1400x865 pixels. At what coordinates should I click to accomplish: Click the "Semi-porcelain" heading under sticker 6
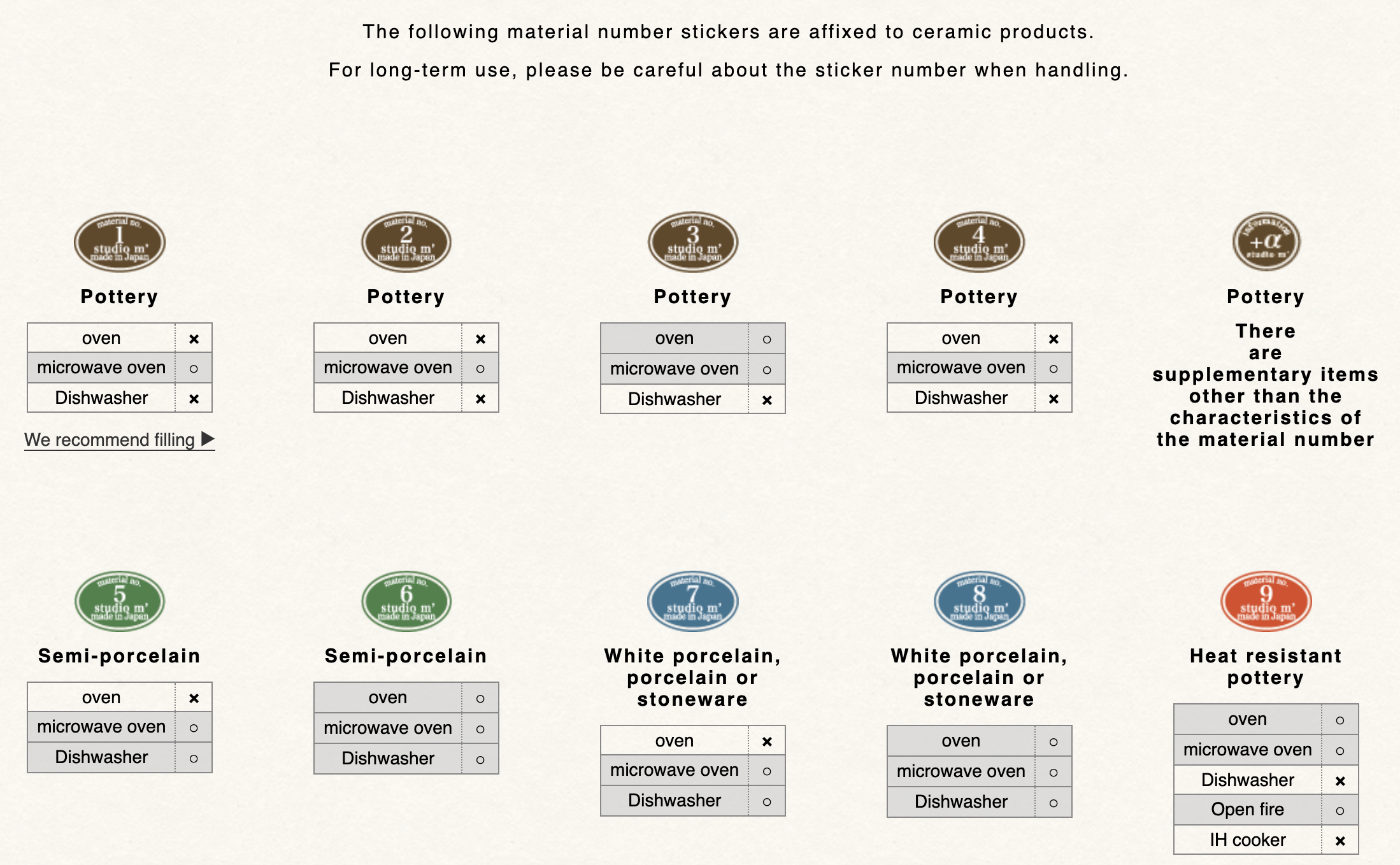pyautogui.click(x=406, y=656)
